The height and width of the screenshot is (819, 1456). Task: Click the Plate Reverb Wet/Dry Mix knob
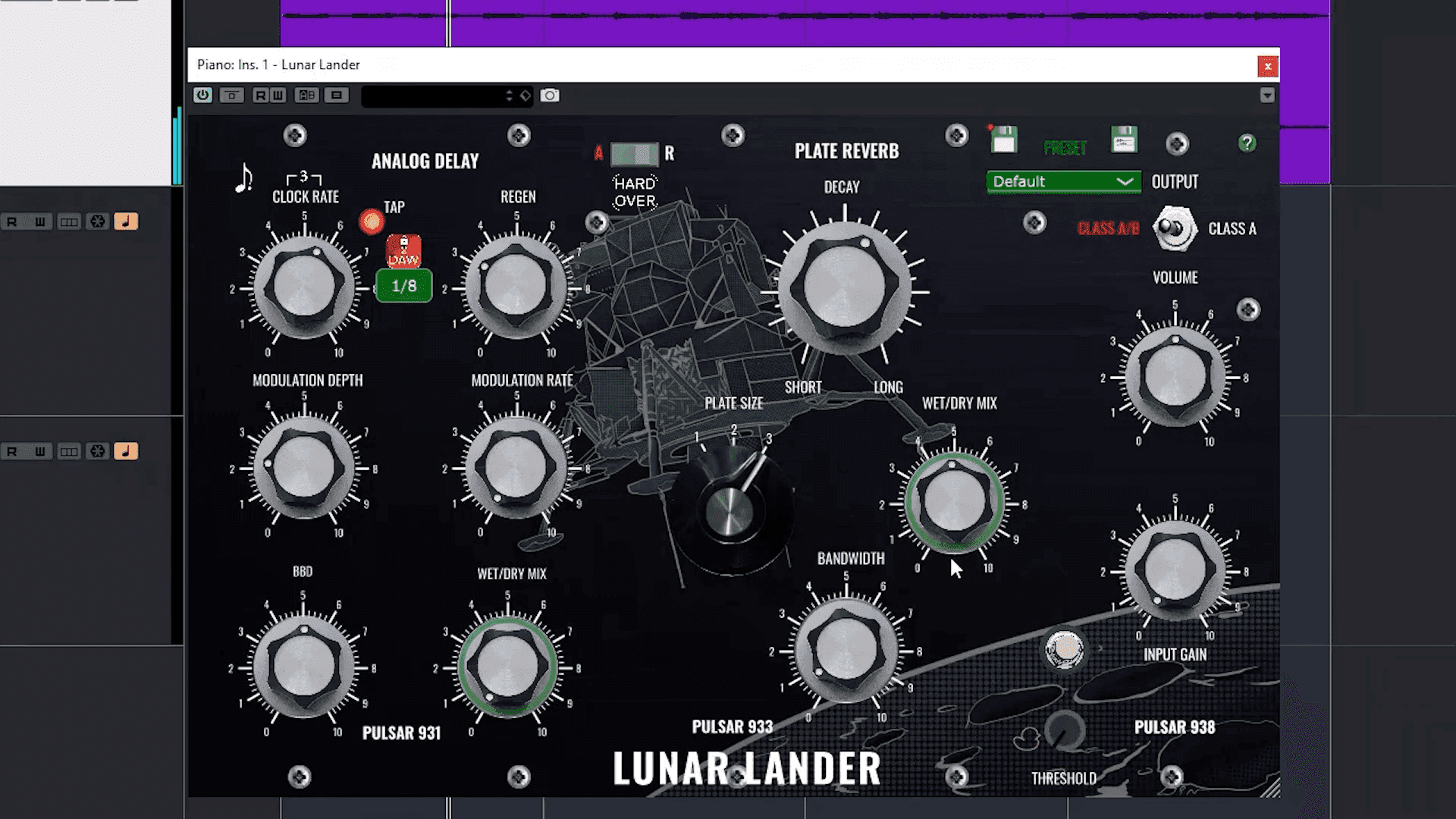pyautogui.click(x=954, y=502)
